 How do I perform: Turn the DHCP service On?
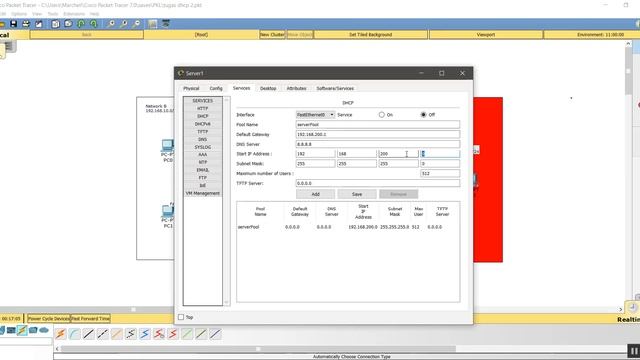[382, 115]
